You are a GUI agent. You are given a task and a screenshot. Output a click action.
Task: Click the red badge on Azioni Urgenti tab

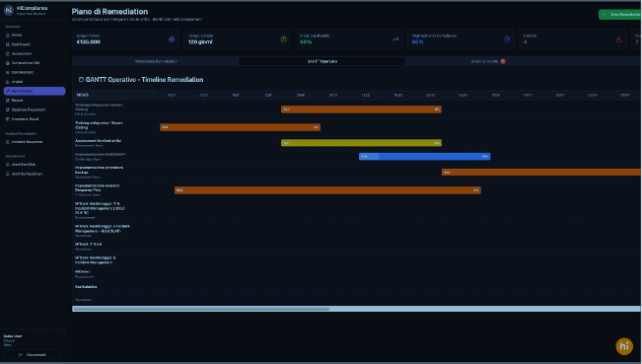click(503, 61)
